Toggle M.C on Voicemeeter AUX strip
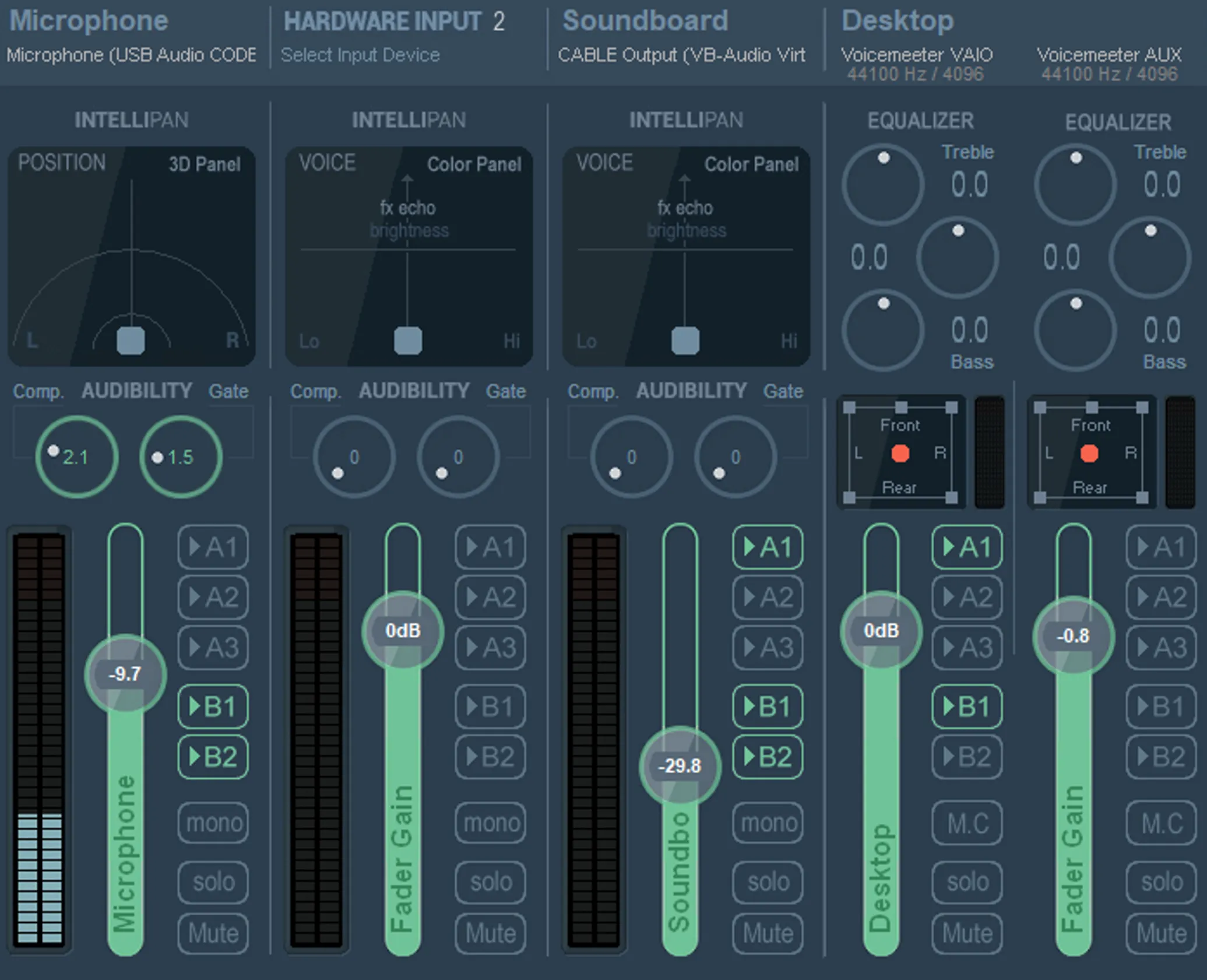1207x980 pixels. (1162, 823)
